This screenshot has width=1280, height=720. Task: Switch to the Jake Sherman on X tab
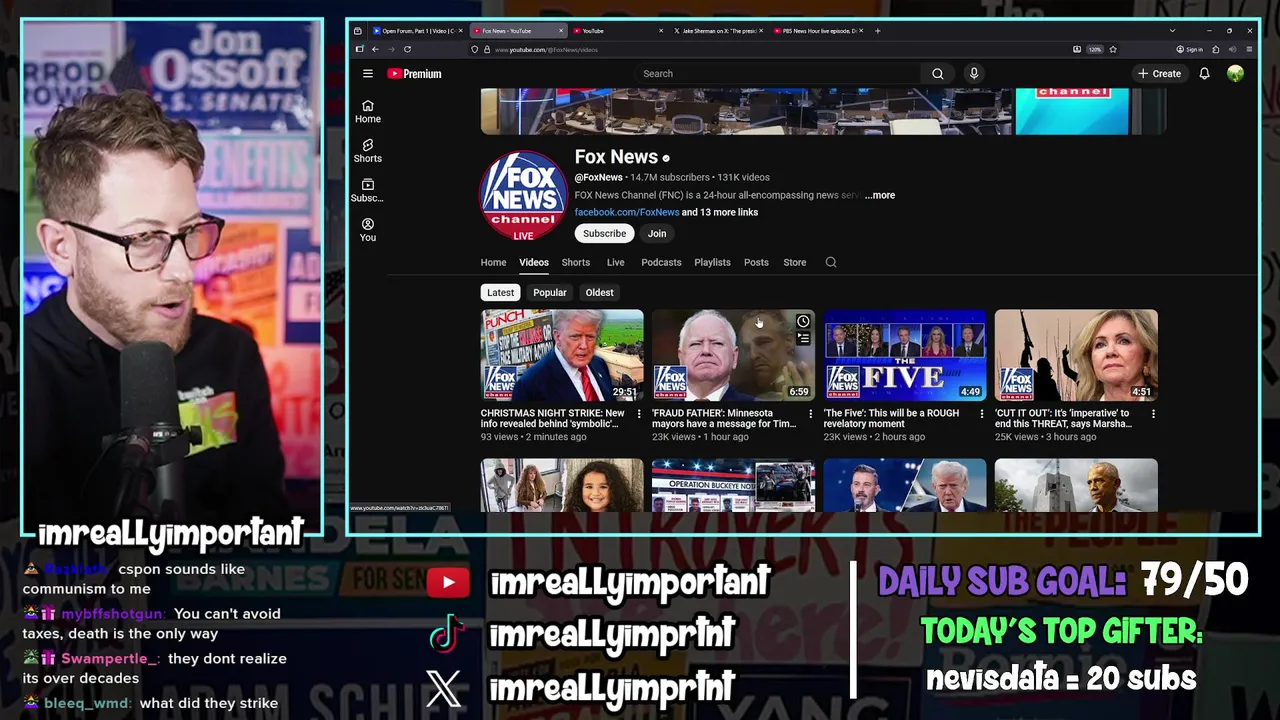point(717,31)
